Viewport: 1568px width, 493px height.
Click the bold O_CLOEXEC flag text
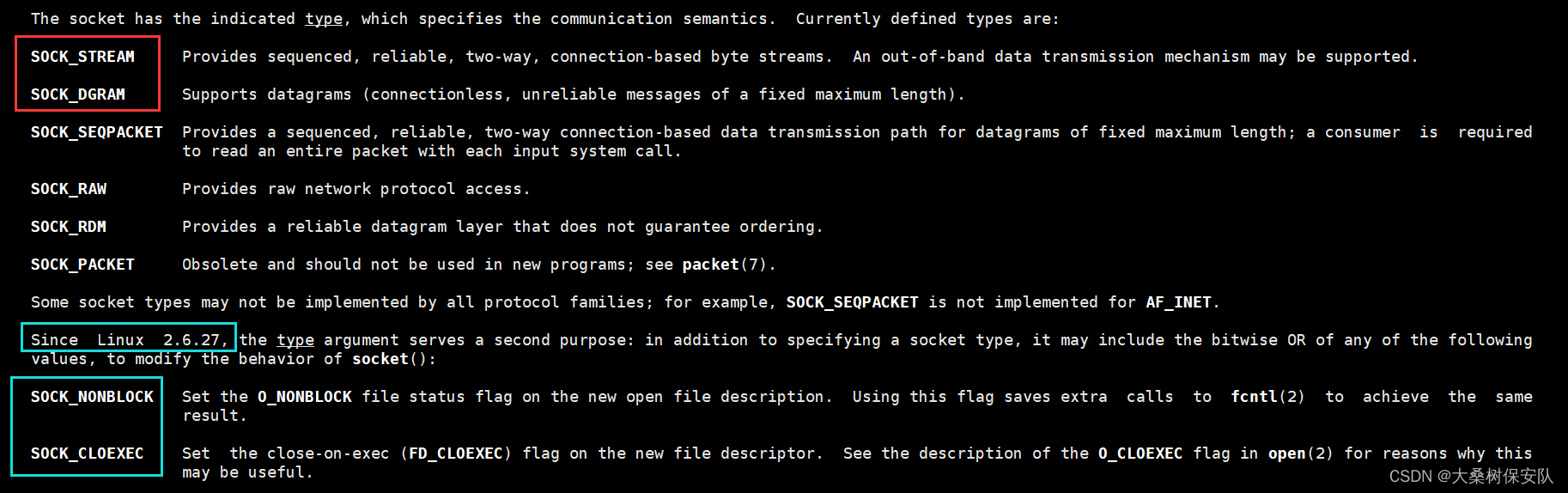click(x=1140, y=453)
